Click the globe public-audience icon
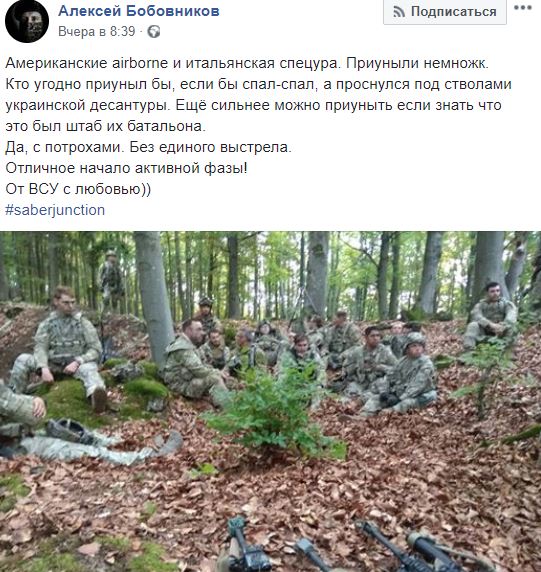541x572 pixels. coord(154,32)
